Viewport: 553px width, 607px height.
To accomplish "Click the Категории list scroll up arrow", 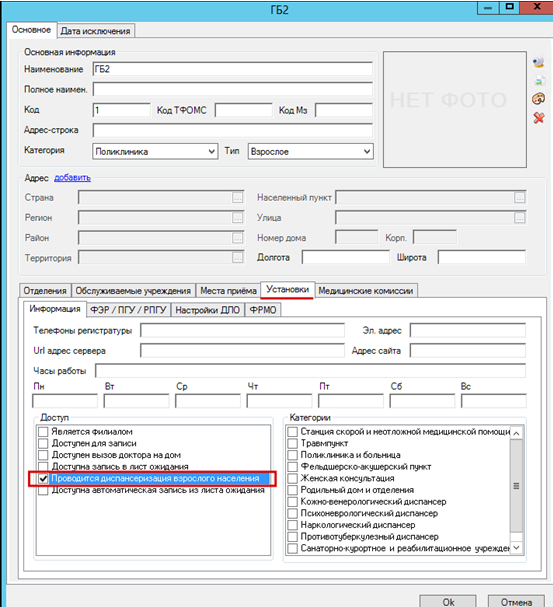I will pyautogui.click(x=516, y=433).
